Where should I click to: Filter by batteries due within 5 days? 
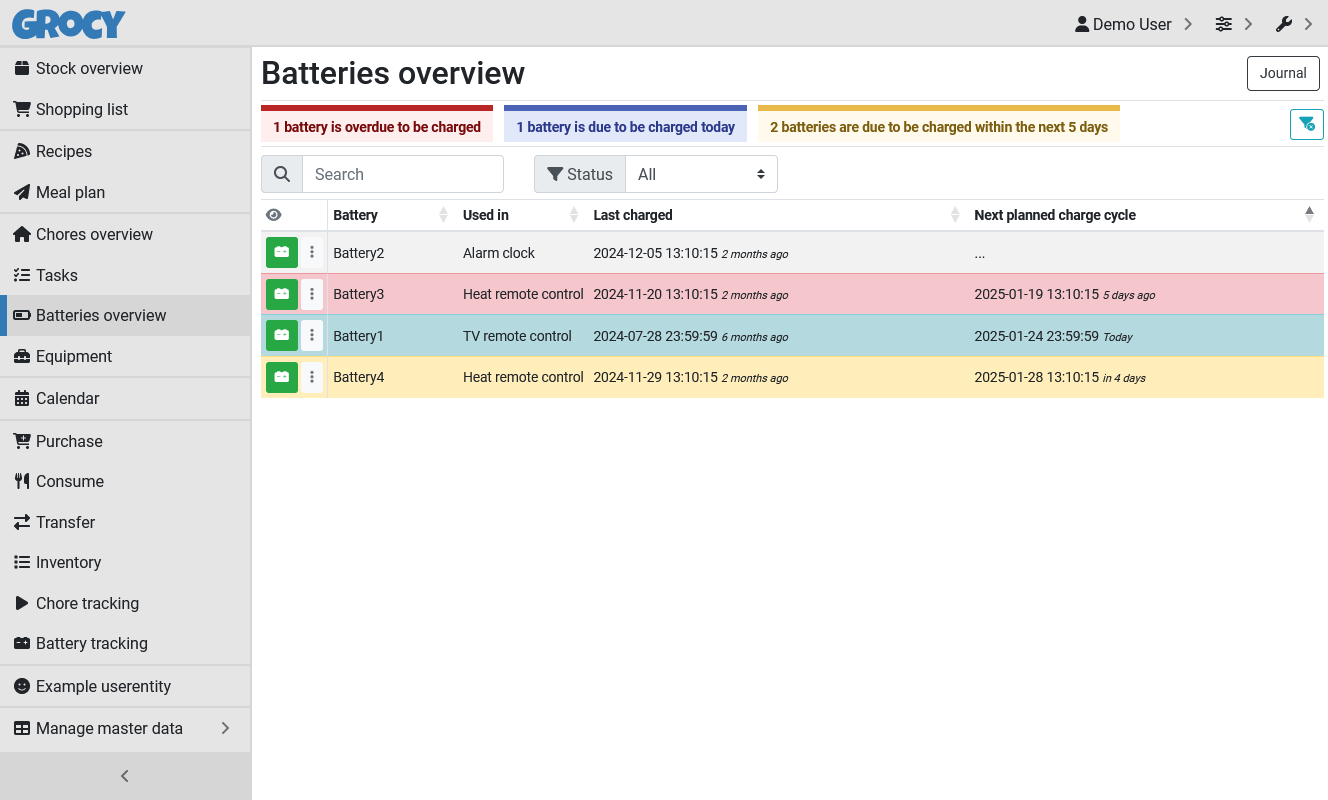(x=938, y=127)
